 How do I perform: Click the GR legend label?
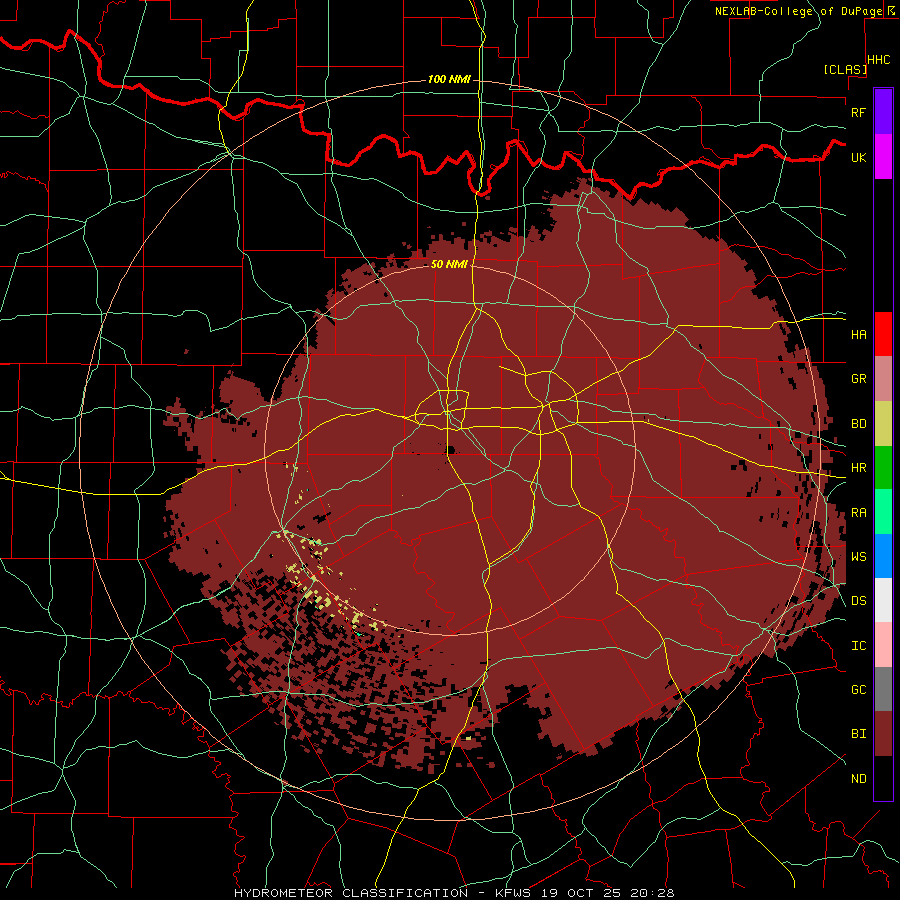pyautogui.click(x=858, y=379)
